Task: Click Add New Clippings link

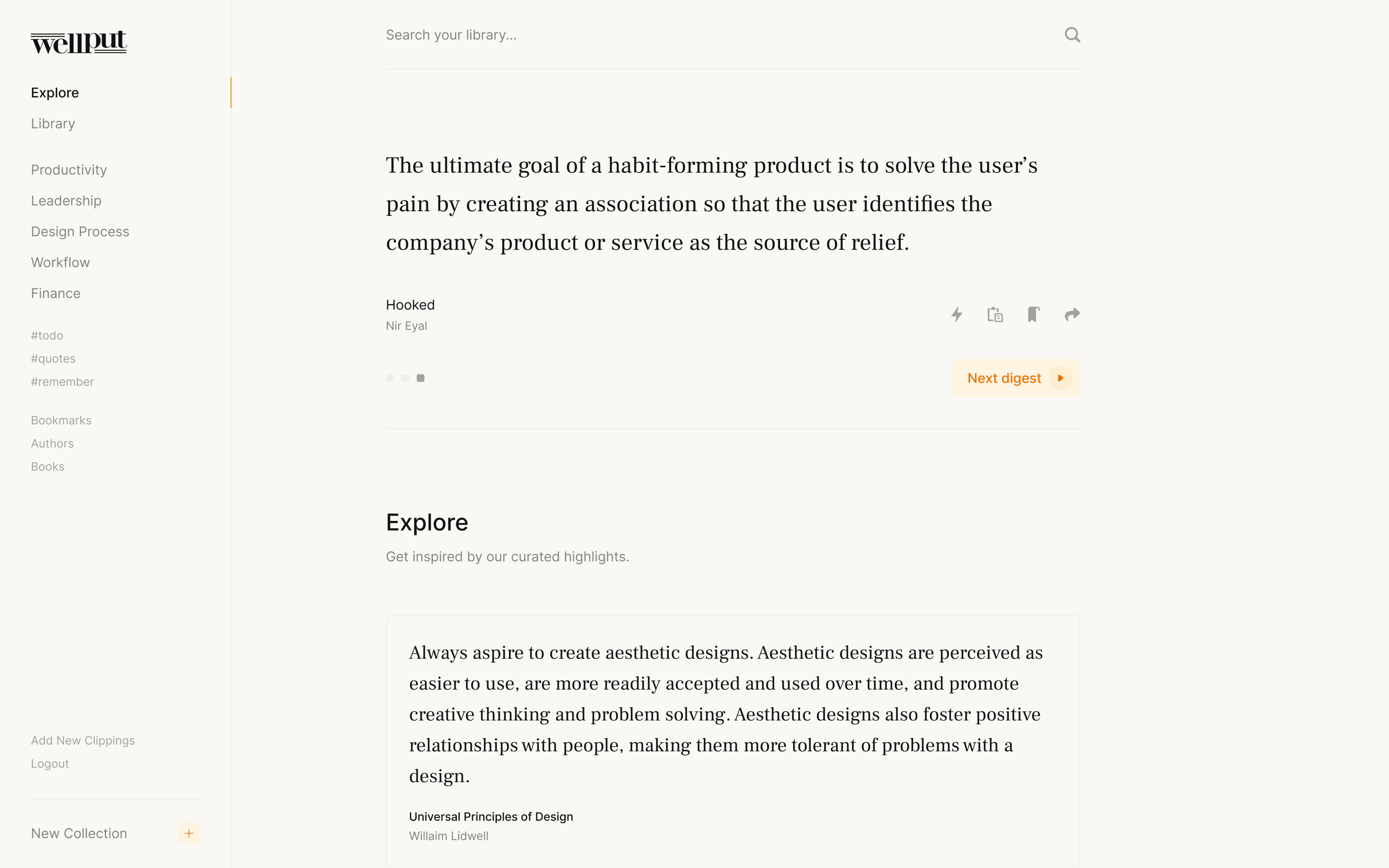Action: click(83, 741)
